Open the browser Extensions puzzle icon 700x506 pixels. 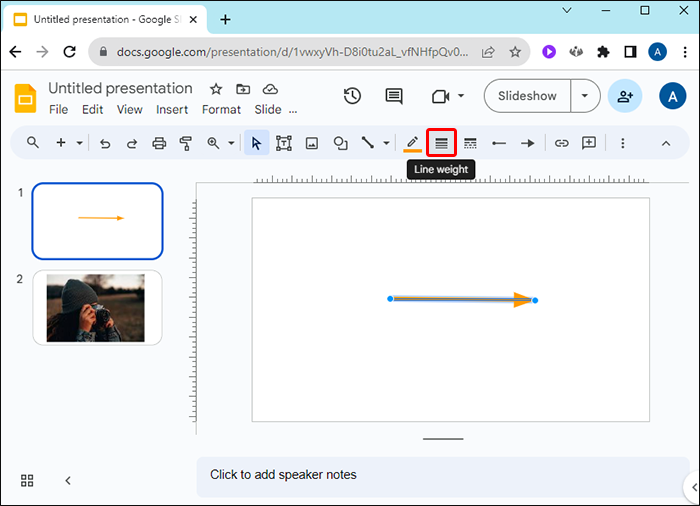(x=603, y=52)
